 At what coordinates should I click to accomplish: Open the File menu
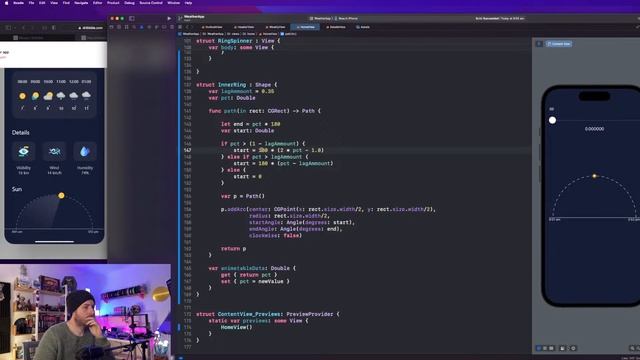(x=31, y=3)
